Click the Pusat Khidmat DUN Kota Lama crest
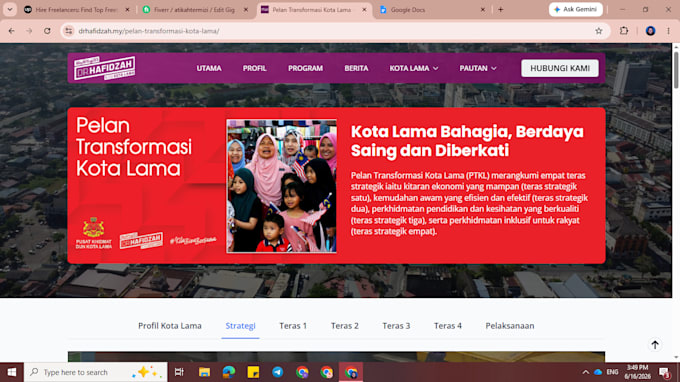 click(x=94, y=233)
